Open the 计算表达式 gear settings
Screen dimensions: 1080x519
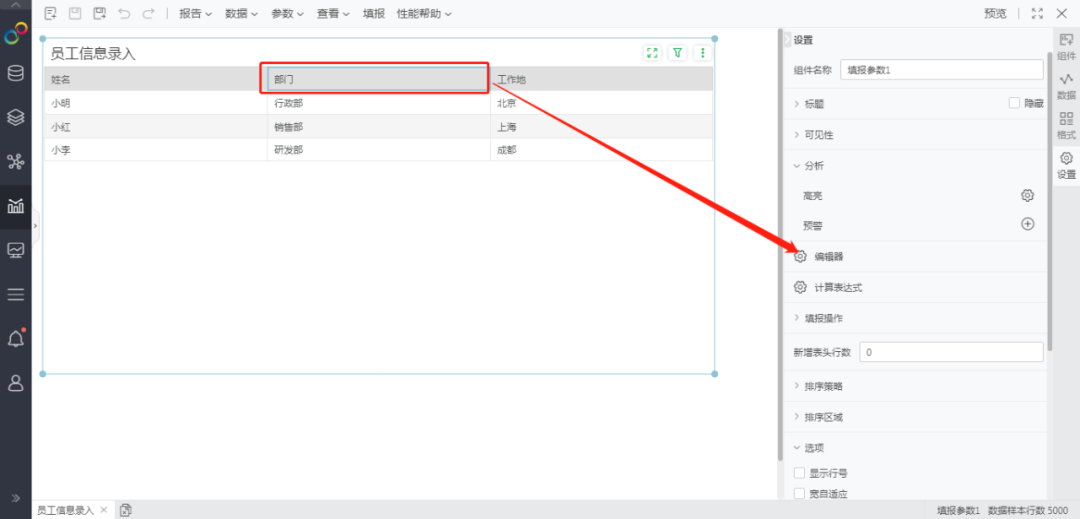[x=800, y=287]
